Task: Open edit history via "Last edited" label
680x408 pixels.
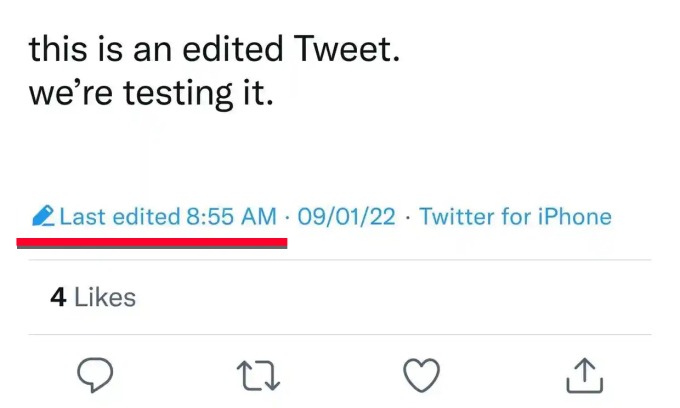Action: coord(120,217)
